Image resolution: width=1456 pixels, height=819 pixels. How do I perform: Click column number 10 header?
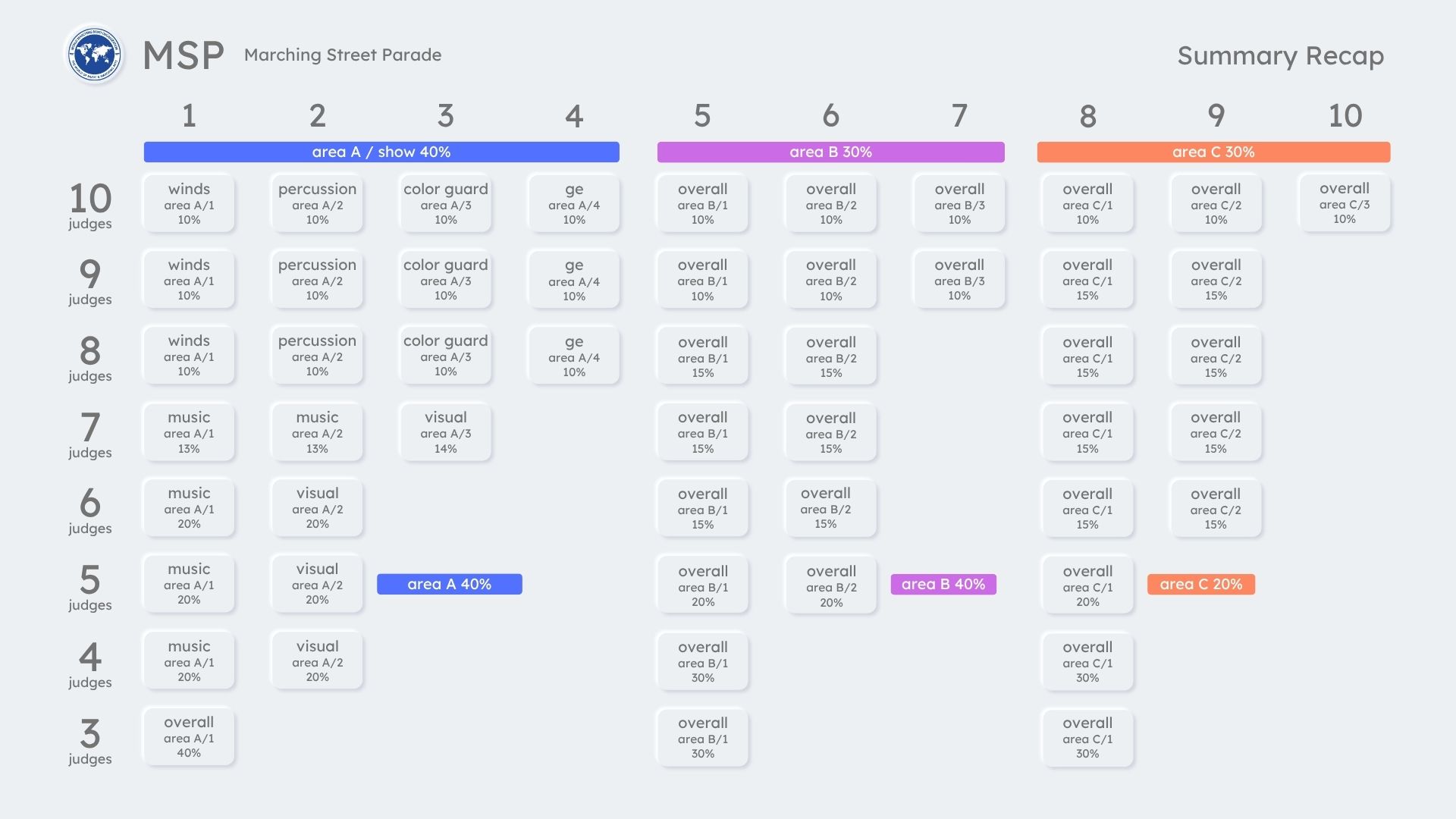coord(1345,116)
